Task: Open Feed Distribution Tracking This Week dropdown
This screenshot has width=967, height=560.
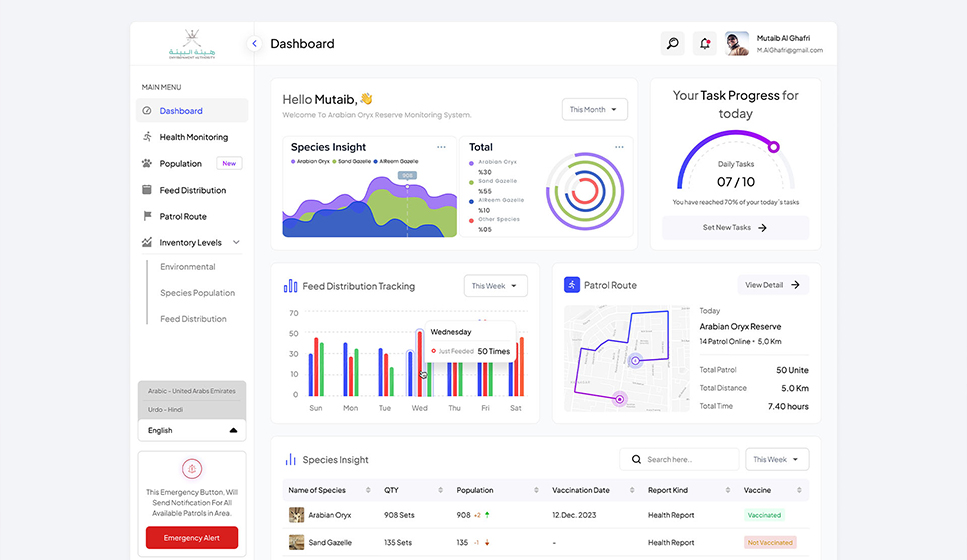Action: point(495,286)
